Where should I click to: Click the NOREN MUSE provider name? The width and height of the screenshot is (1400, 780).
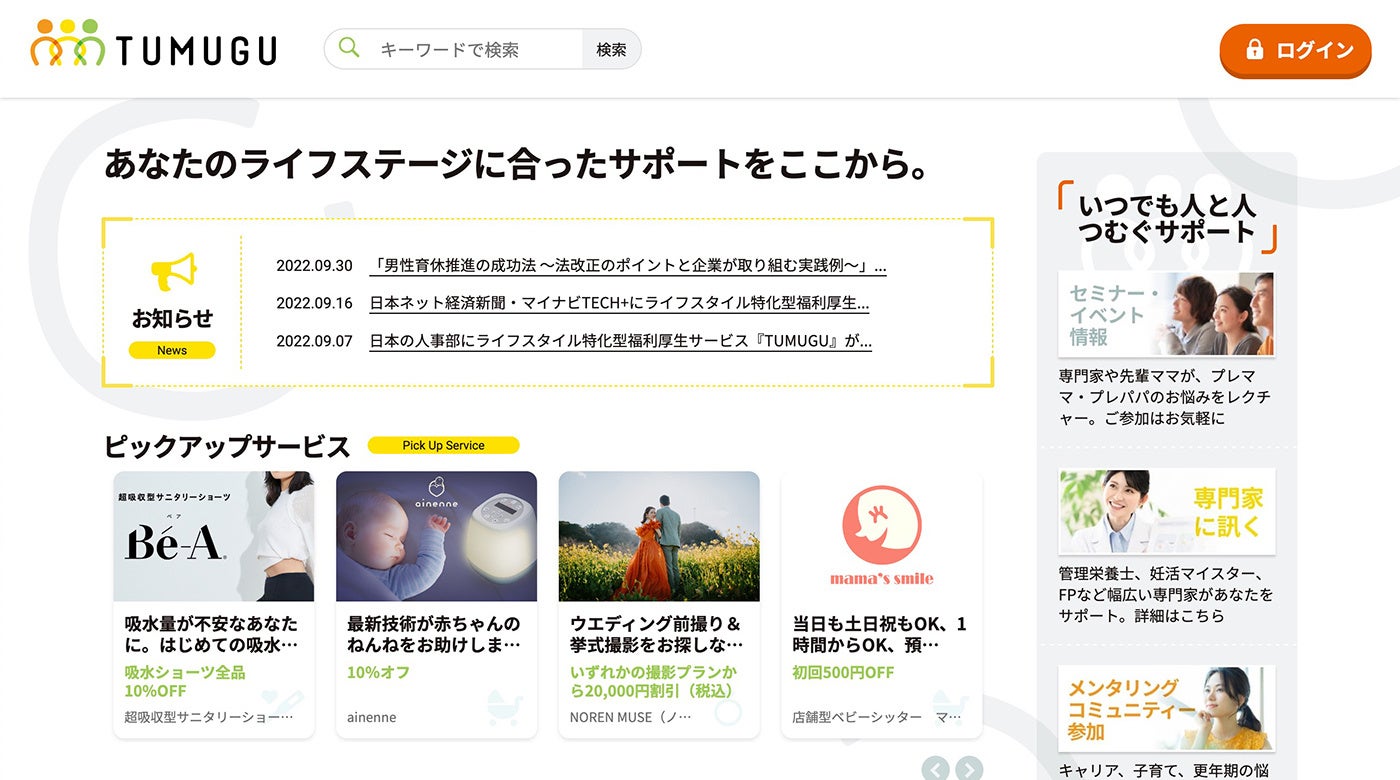point(630,717)
